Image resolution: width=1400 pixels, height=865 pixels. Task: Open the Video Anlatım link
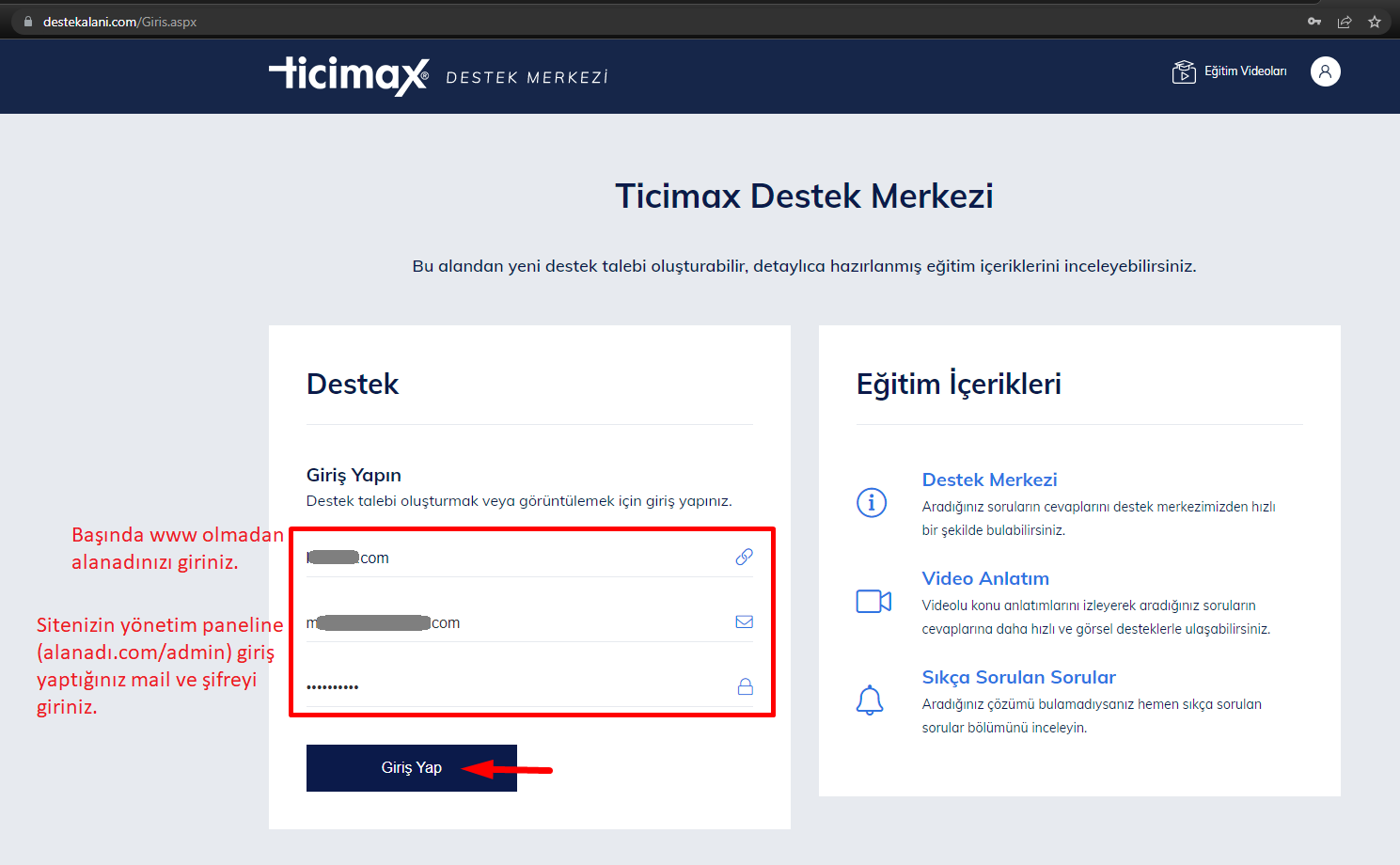coord(985,578)
